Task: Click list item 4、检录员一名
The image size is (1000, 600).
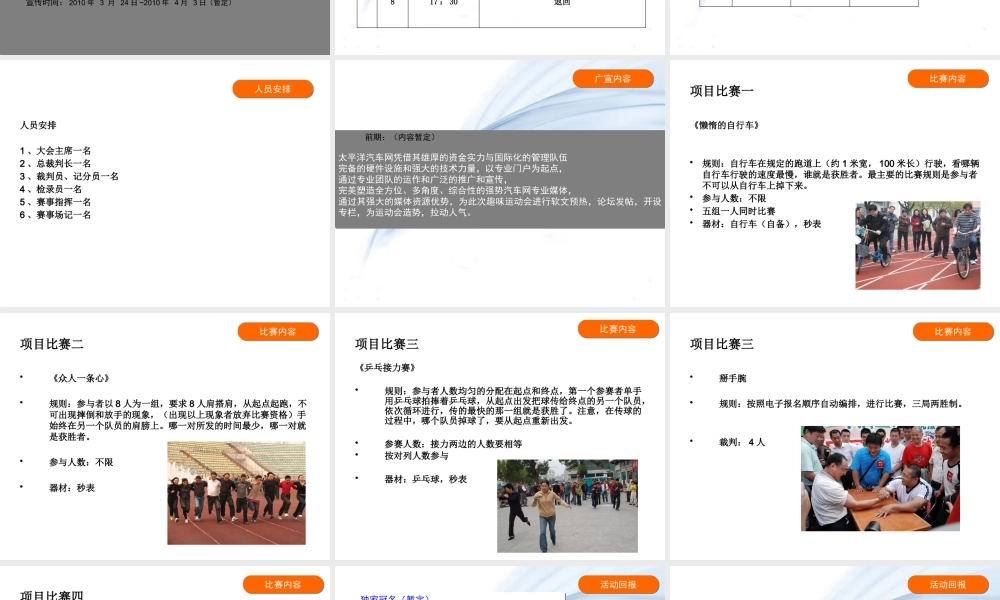Action: click(51, 189)
